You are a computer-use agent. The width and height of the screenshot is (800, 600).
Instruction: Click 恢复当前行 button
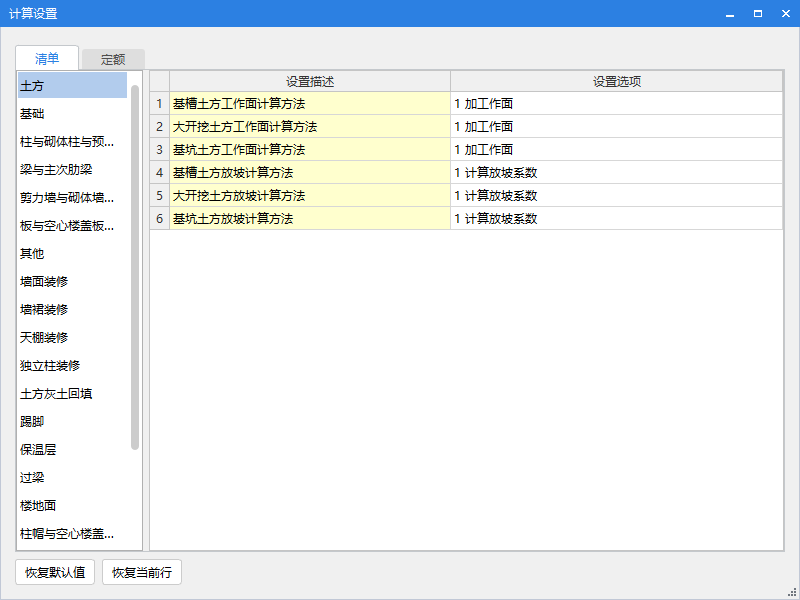[142, 572]
